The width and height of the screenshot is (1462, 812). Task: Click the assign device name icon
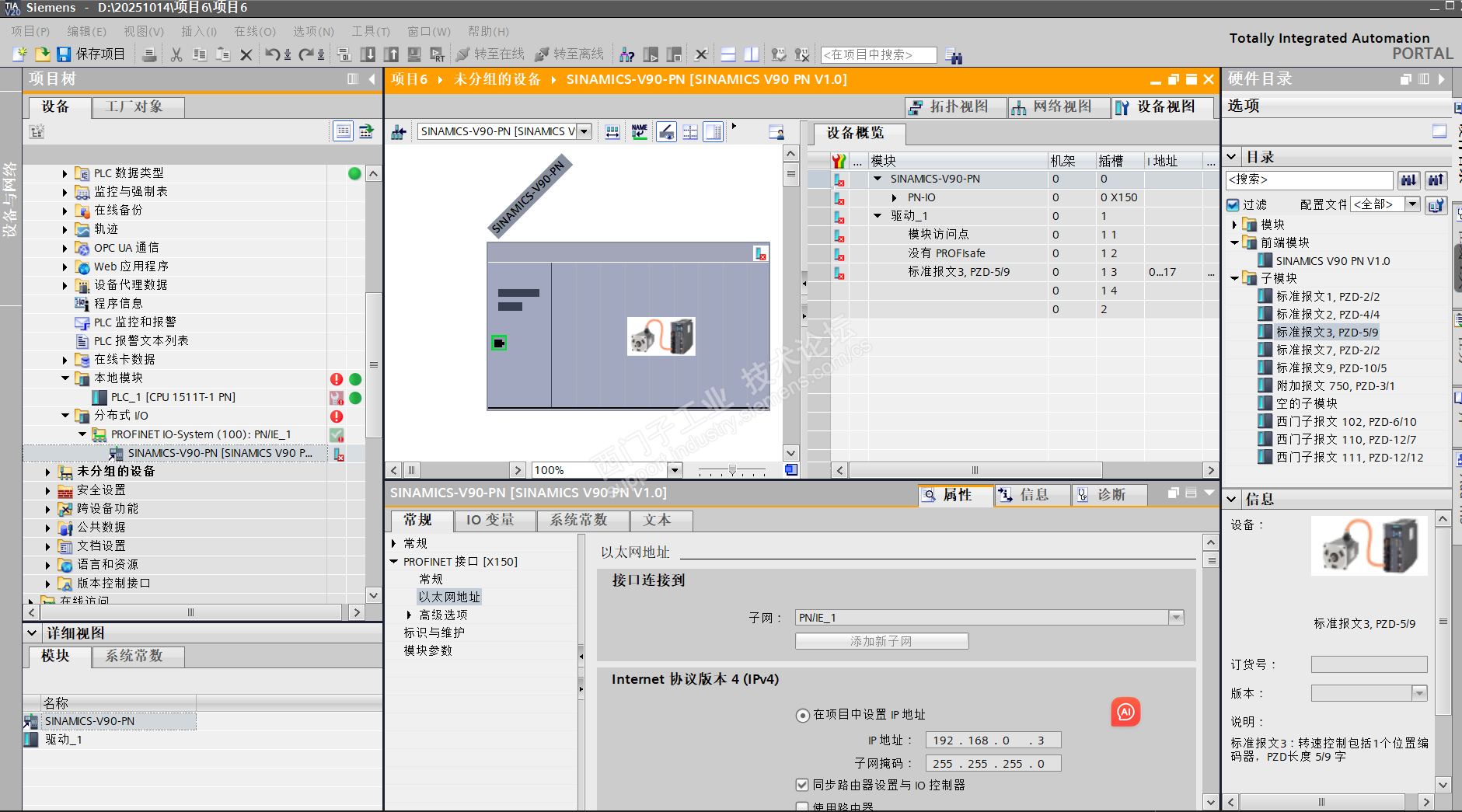click(639, 132)
